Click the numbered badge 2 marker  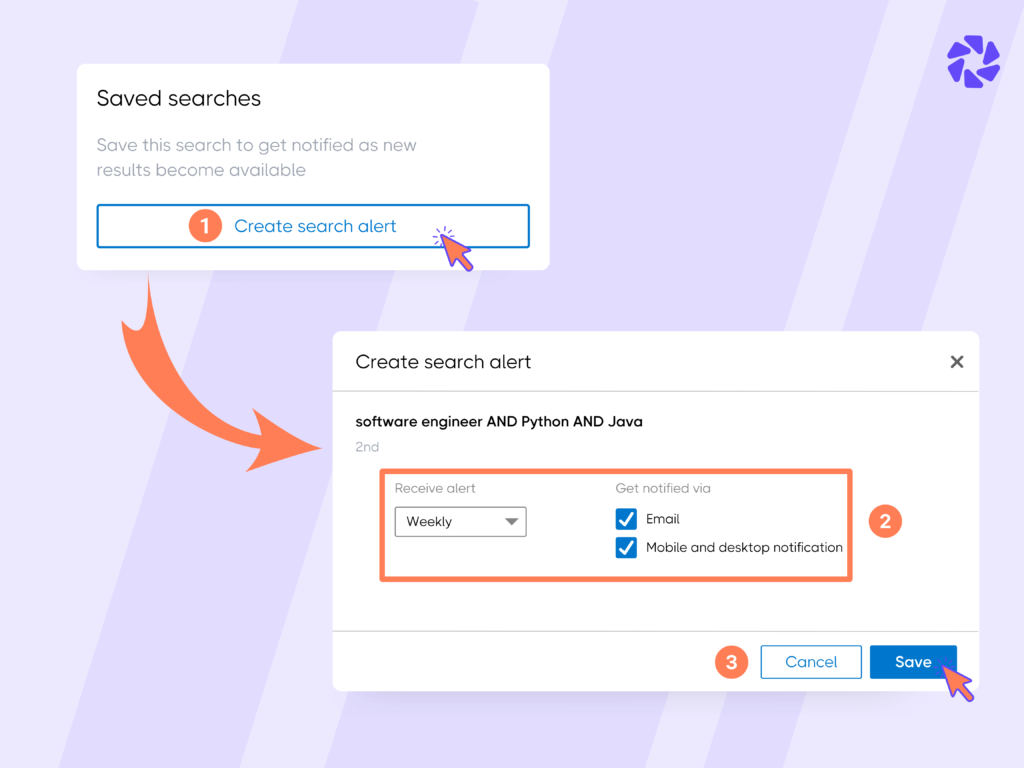[885, 521]
